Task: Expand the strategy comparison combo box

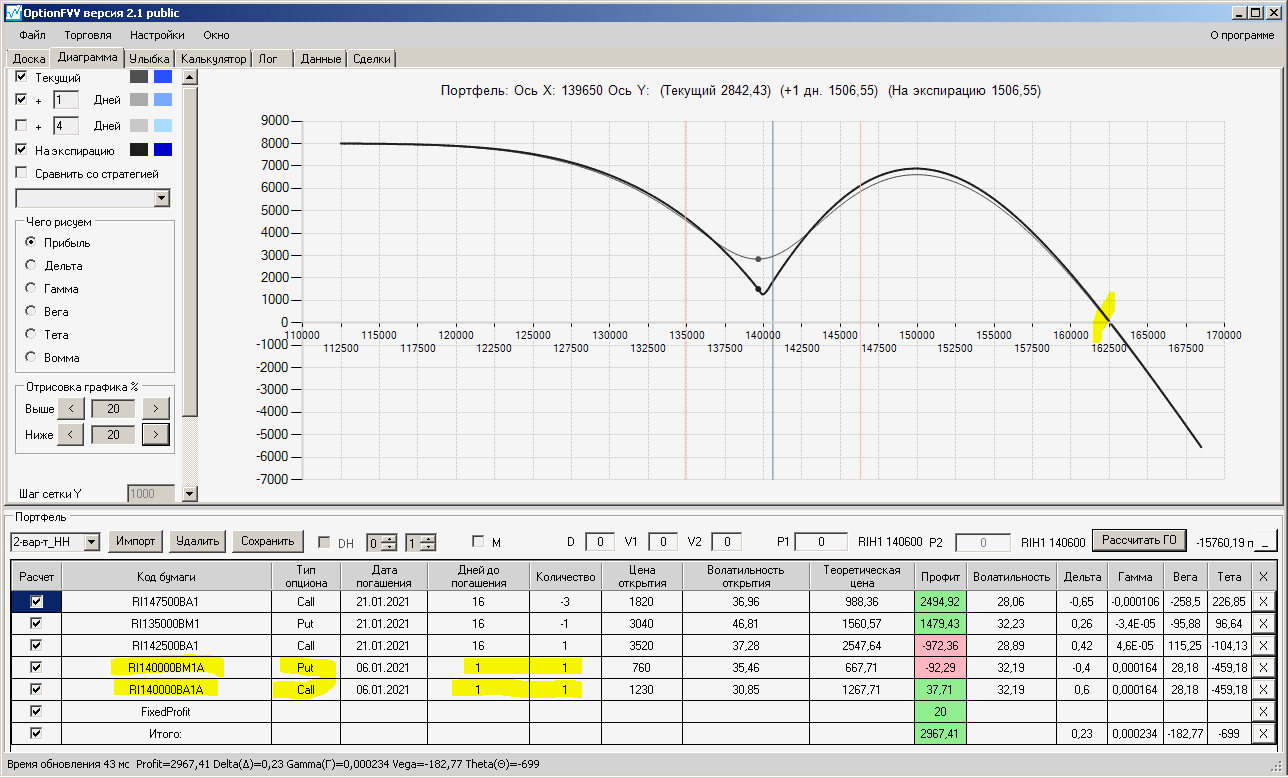Action: [x=162, y=199]
